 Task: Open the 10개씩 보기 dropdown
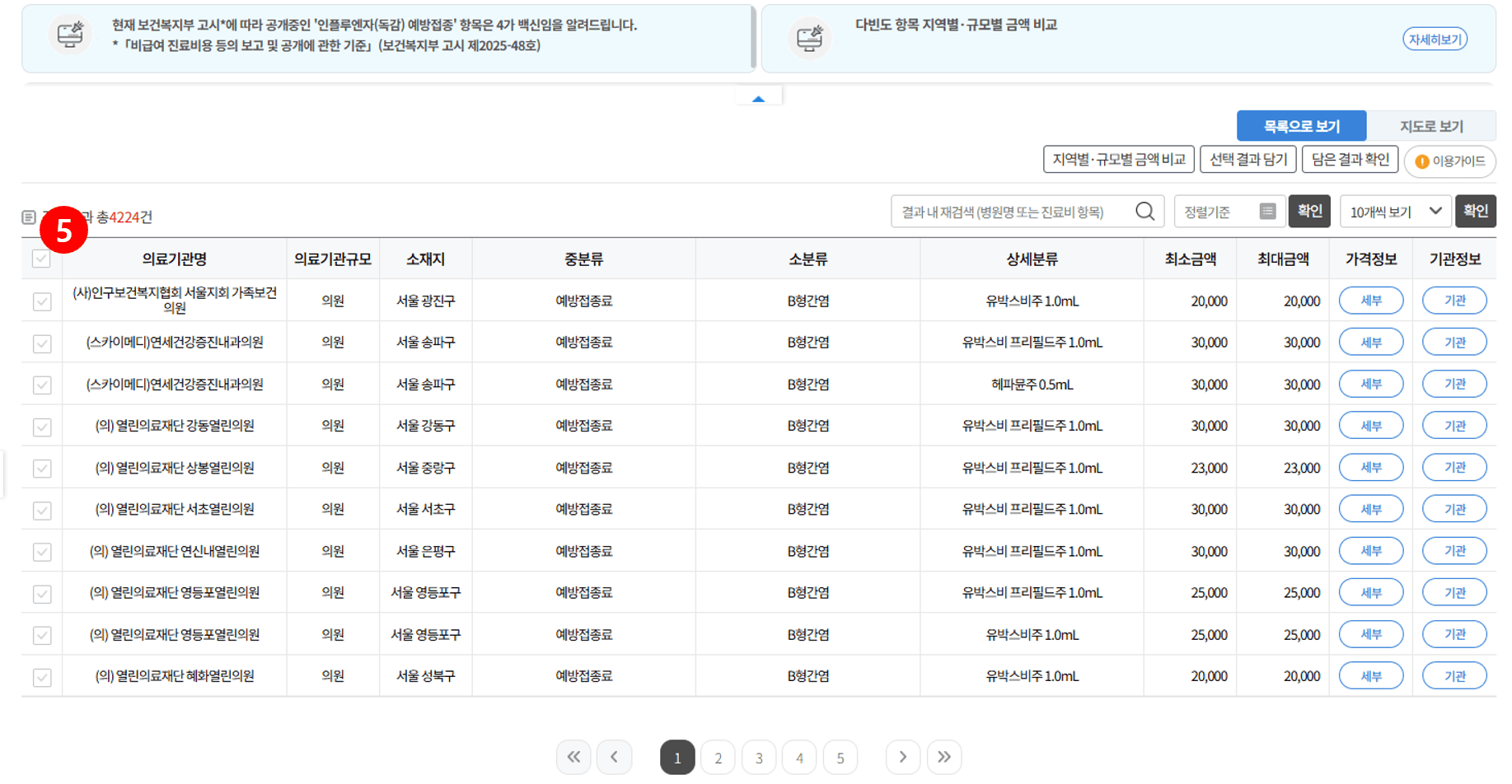(1394, 211)
